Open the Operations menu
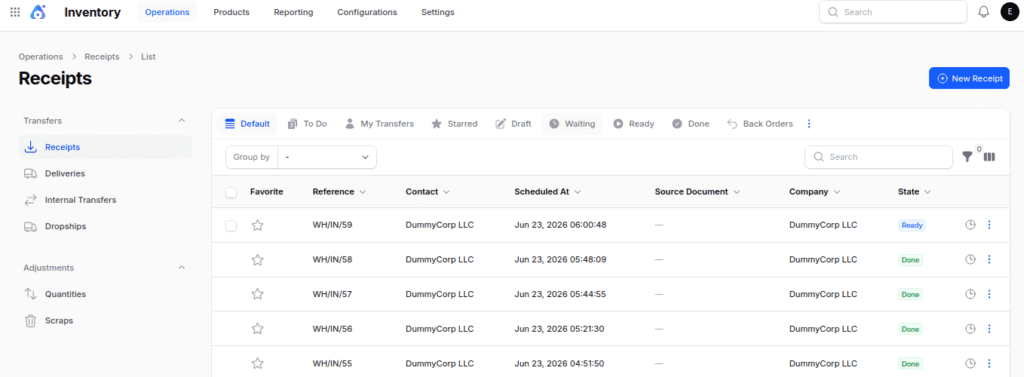 click(x=167, y=12)
